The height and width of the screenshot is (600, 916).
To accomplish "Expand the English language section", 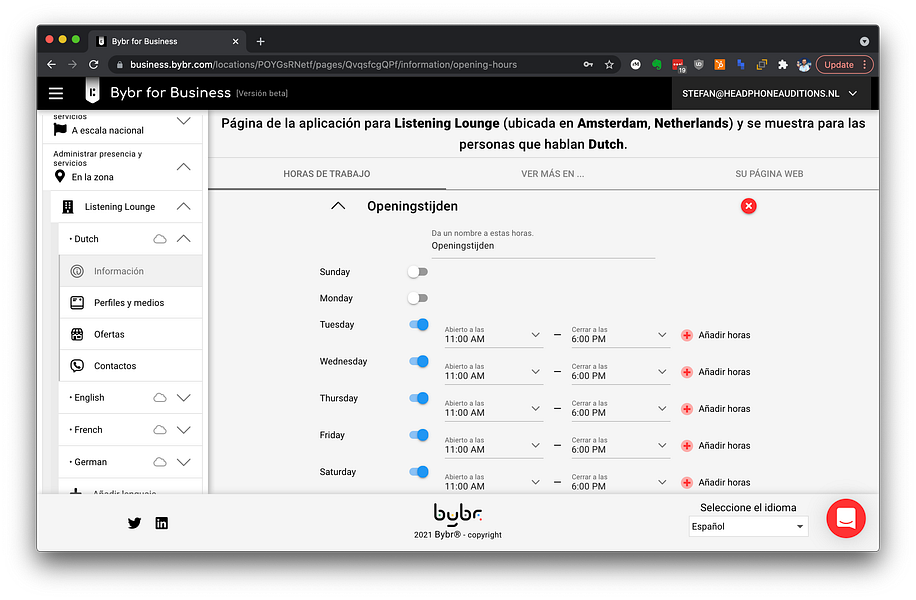I will (183, 398).
